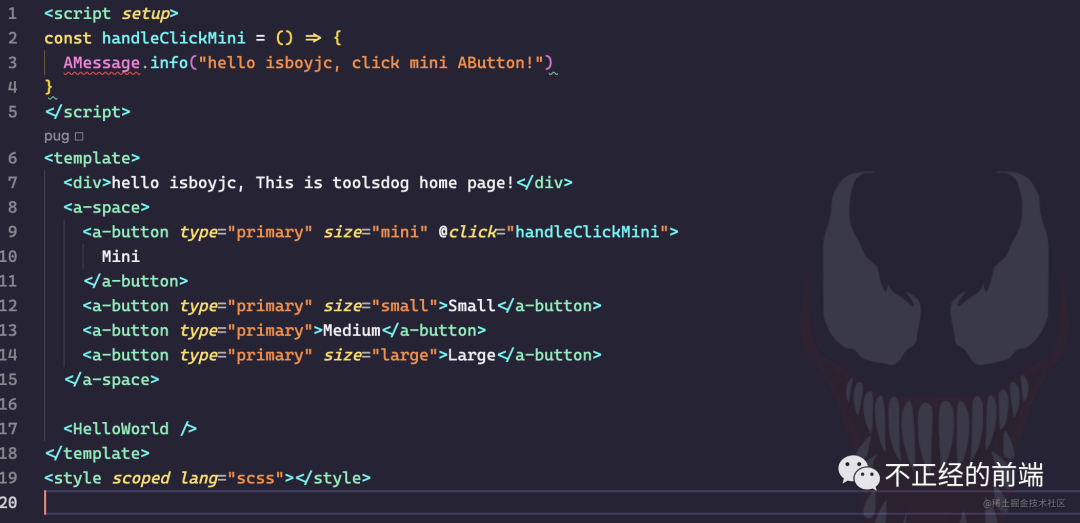Click the "Medium" button label text
Screen dimensions: 1080x523
352,331
